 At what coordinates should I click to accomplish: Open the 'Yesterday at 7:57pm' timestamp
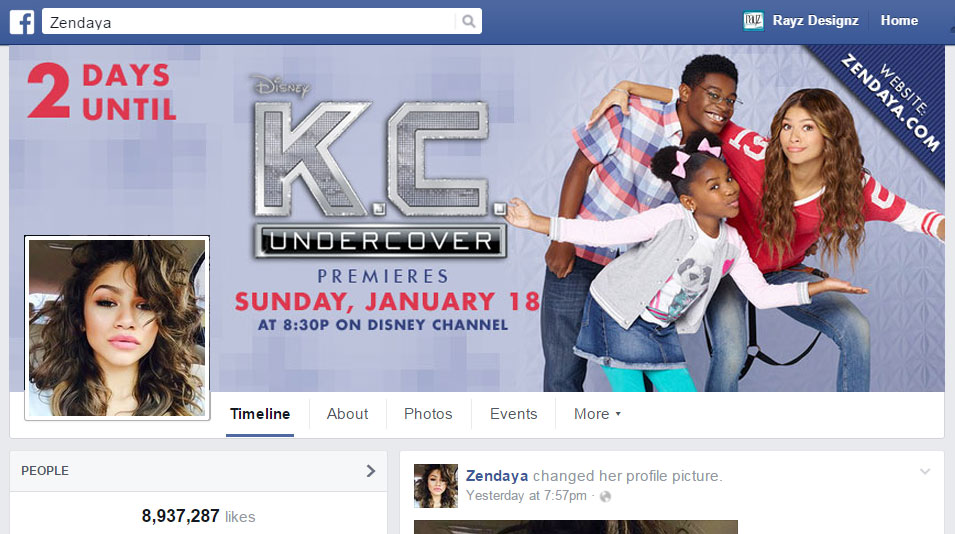(527, 496)
